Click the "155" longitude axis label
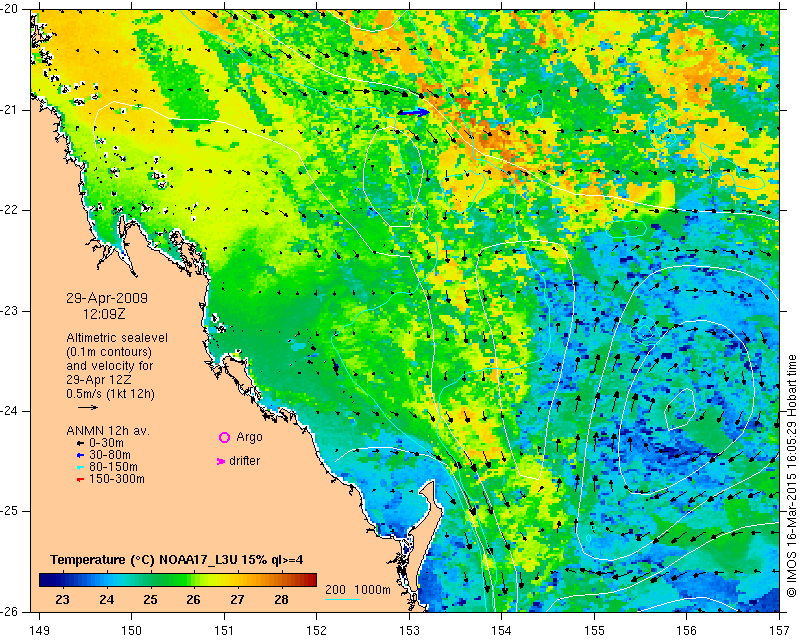 pyautogui.click(x=594, y=630)
